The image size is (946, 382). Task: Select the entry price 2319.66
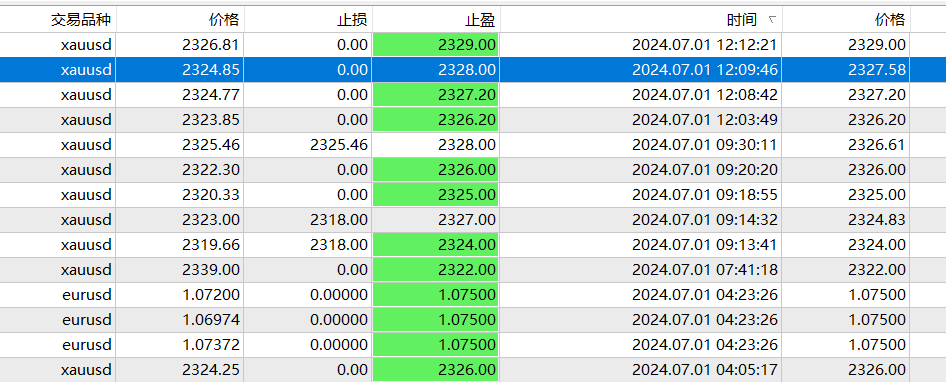[x=211, y=245]
